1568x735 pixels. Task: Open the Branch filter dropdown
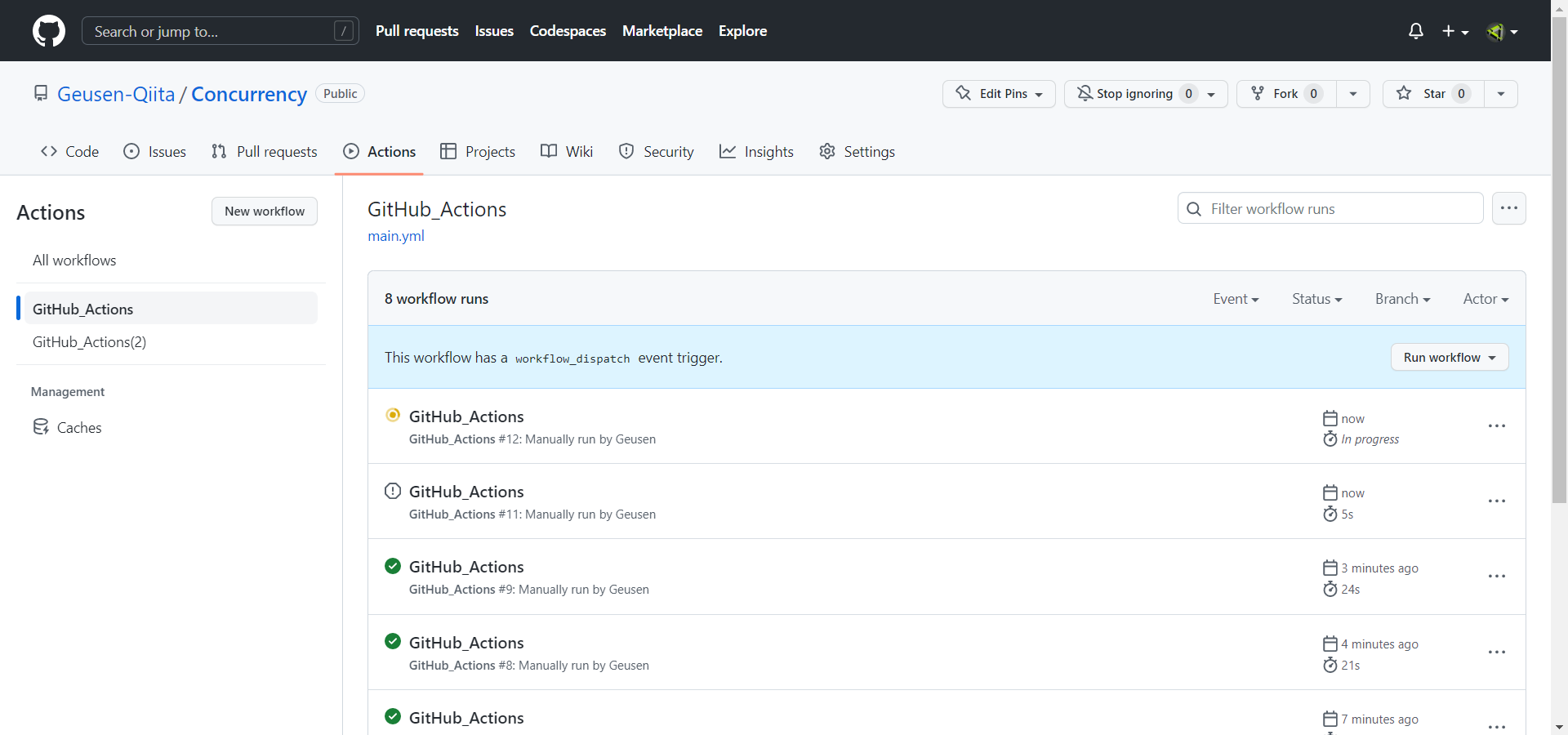click(1402, 299)
